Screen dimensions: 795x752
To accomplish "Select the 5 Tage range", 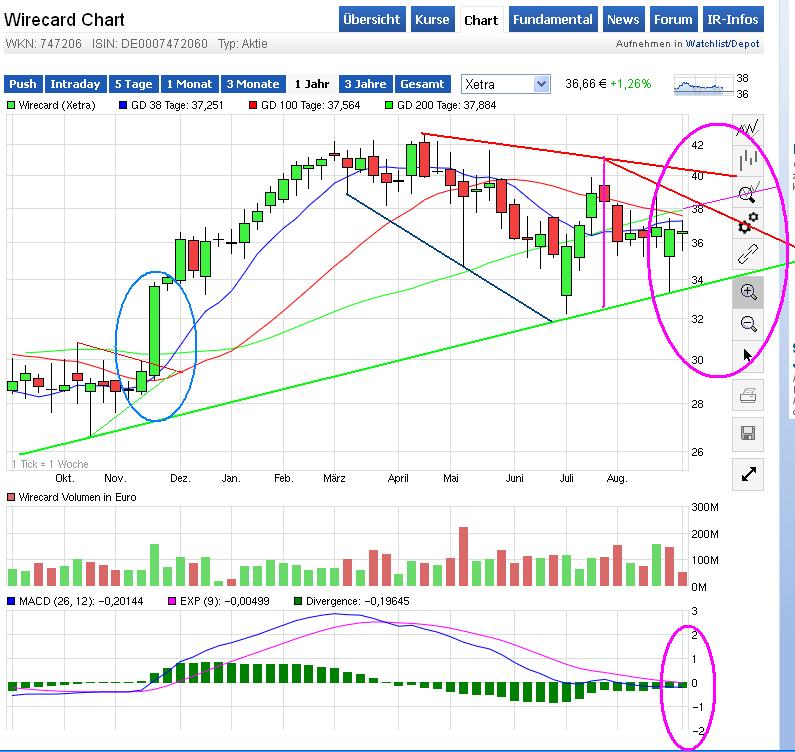I will [x=133, y=84].
